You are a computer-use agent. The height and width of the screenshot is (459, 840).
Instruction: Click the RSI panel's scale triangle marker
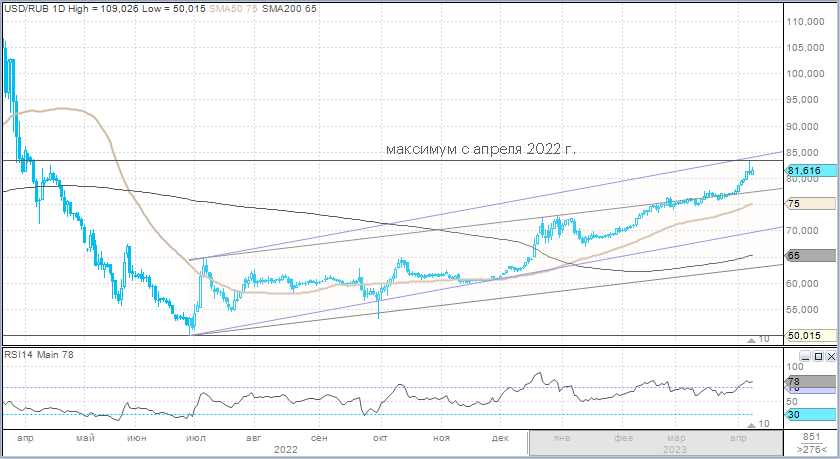[752, 424]
